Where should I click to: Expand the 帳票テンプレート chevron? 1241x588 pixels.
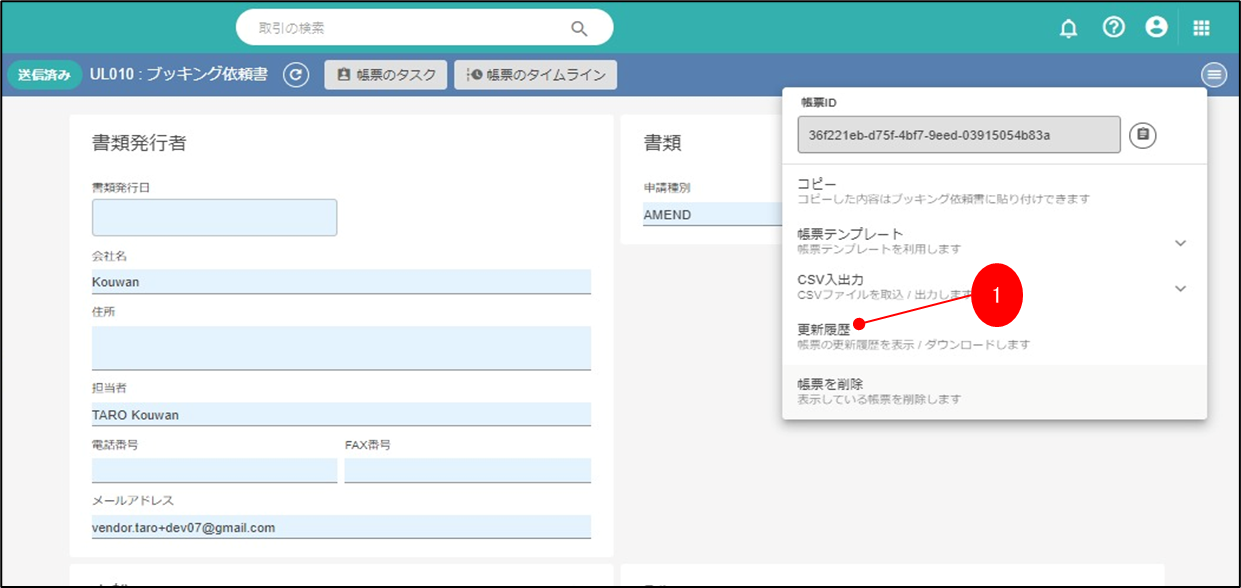[x=1180, y=243]
